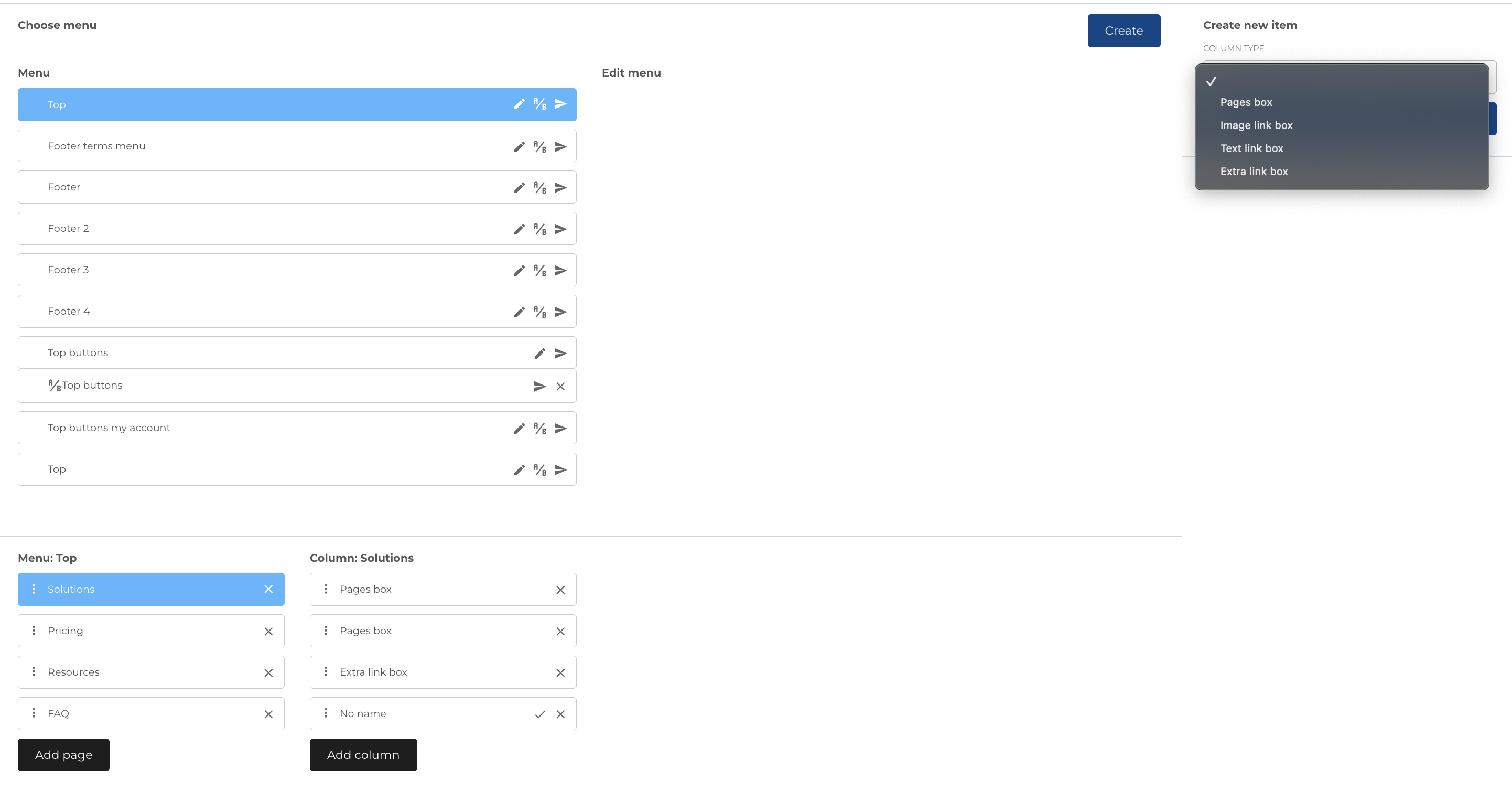Click Add page under Menu: Top
The image size is (1512, 812).
pos(63,754)
